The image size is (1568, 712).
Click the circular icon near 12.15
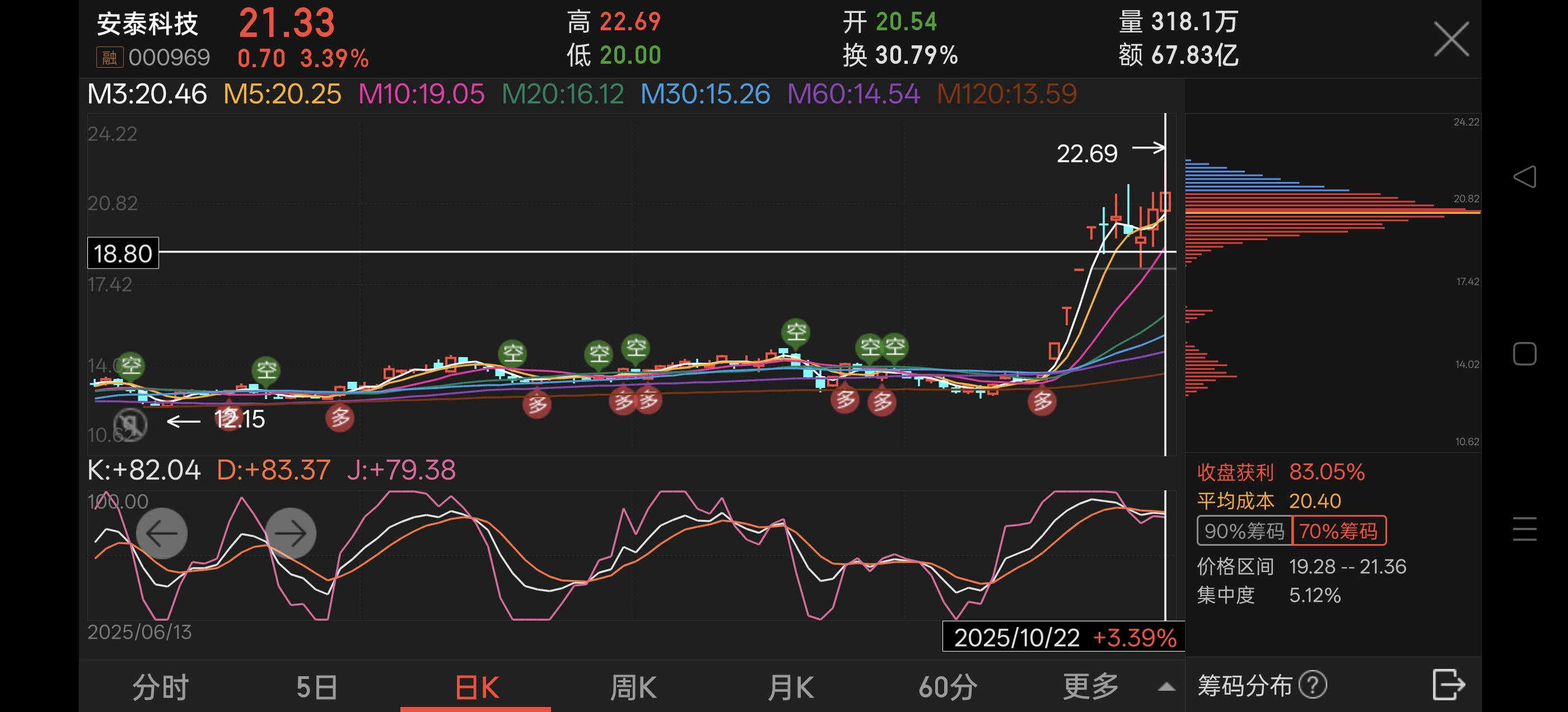pos(130,424)
